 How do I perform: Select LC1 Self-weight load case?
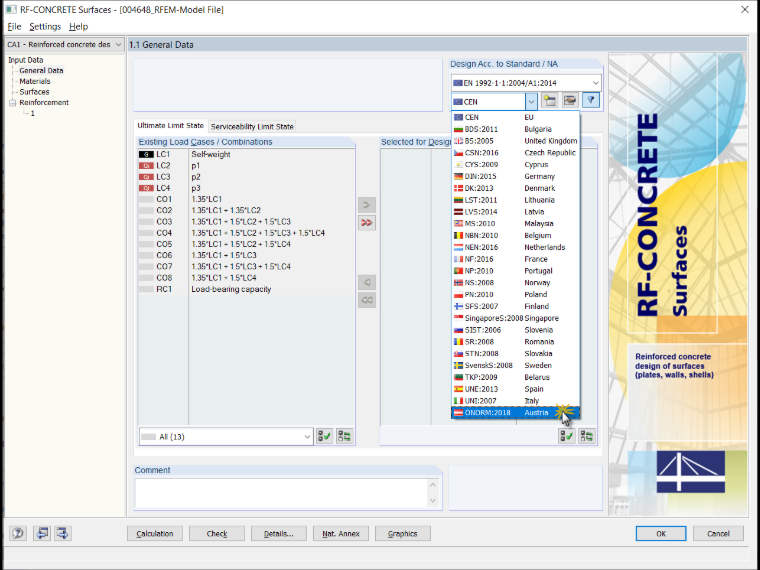click(x=246, y=154)
